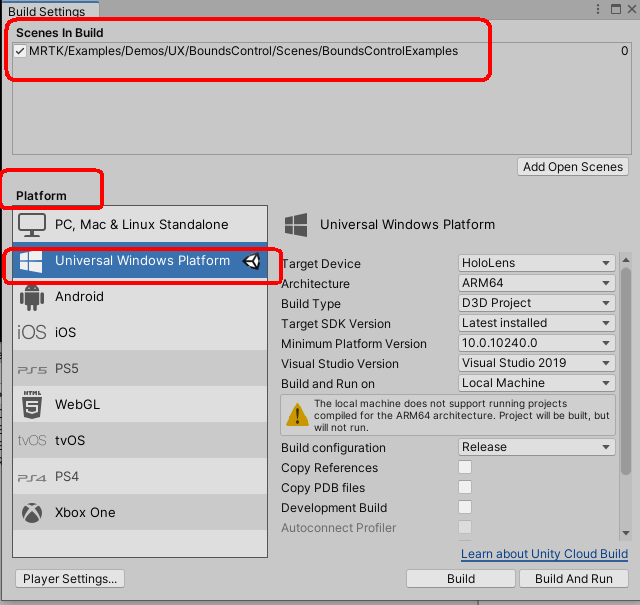Tick the Development Build checkbox
Screen dimensions: 640x605
click(465, 507)
